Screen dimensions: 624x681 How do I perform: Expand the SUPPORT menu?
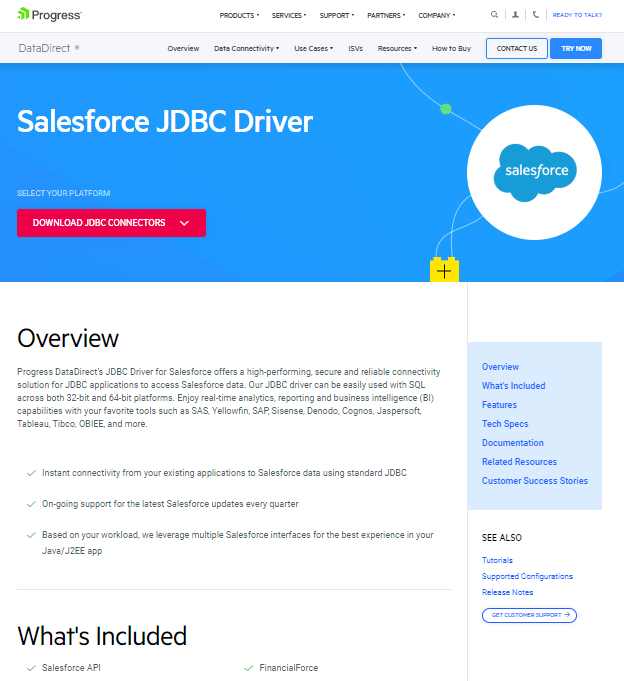coord(337,15)
